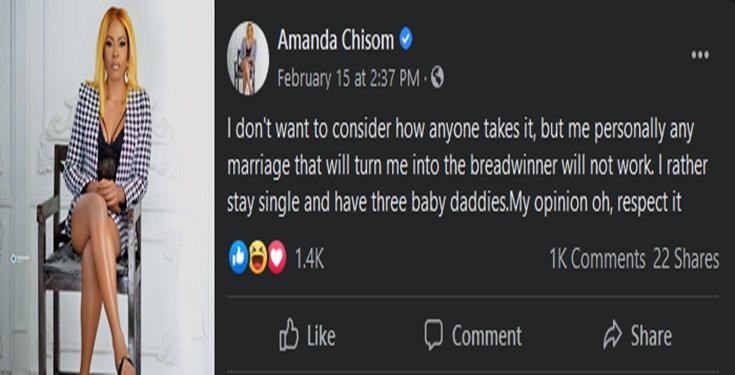The image size is (735, 375).
Task: Open the round profile avatar thumbnail
Action: coord(248,57)
